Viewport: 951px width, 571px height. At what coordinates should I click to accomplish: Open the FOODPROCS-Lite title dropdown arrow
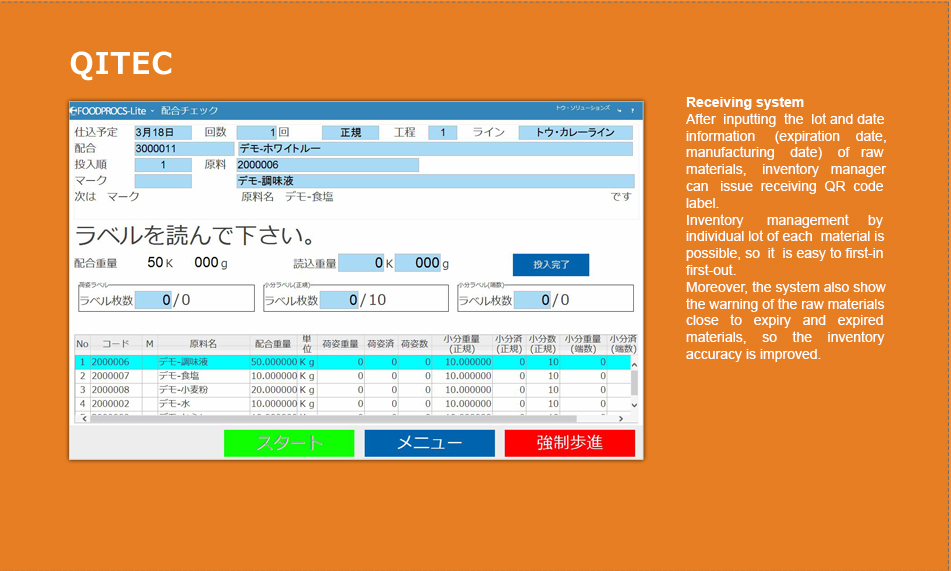[152, 110]
